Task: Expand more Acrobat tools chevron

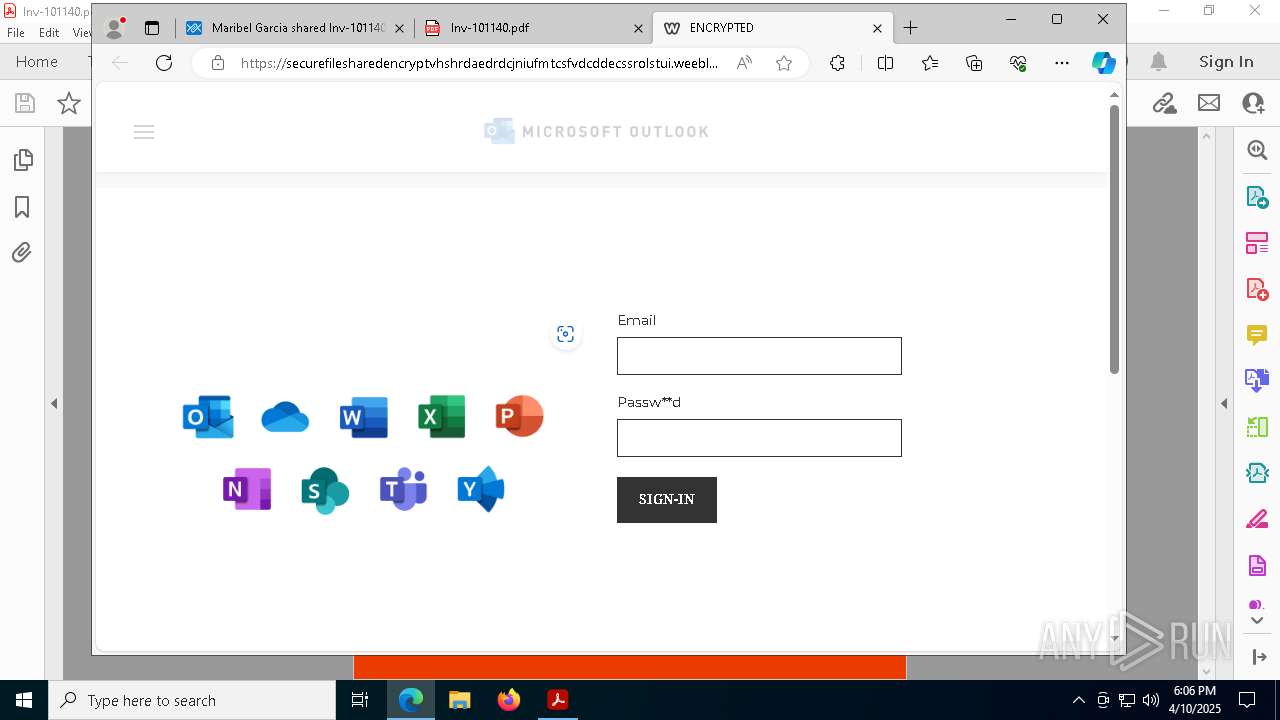Action: [x=1257, y=621]
